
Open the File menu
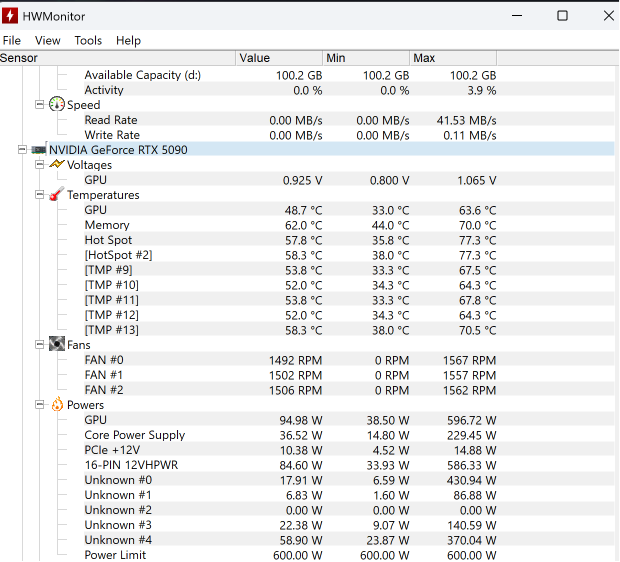click(11, 40)
